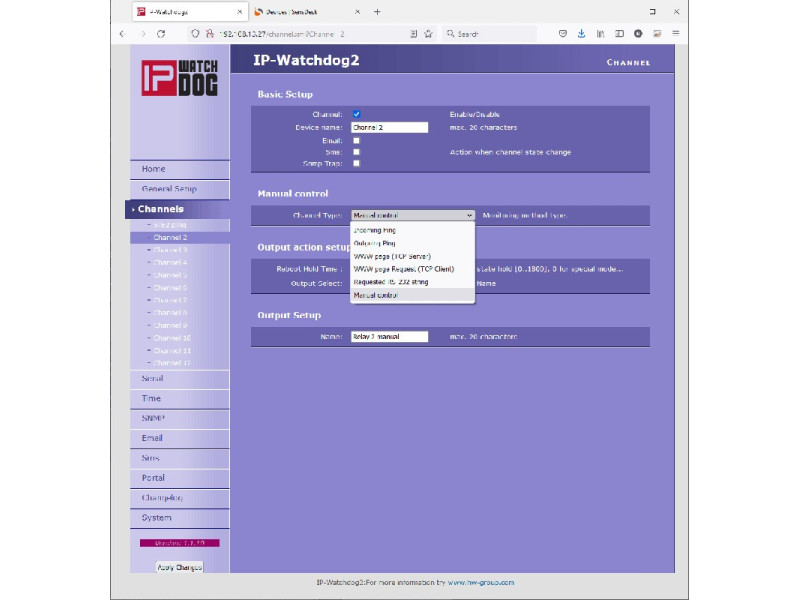Viewport: 800px width, 600px height.
Task: Open the library bookshelf icon
Action: [601, 34]
